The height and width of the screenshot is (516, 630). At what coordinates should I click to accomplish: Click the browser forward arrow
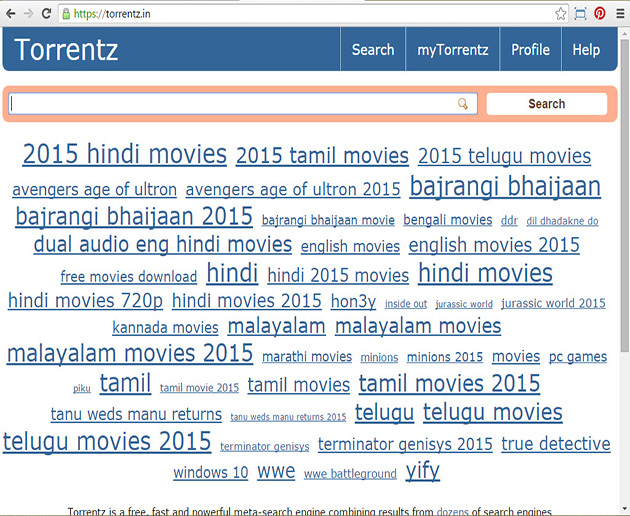point(28,14)
